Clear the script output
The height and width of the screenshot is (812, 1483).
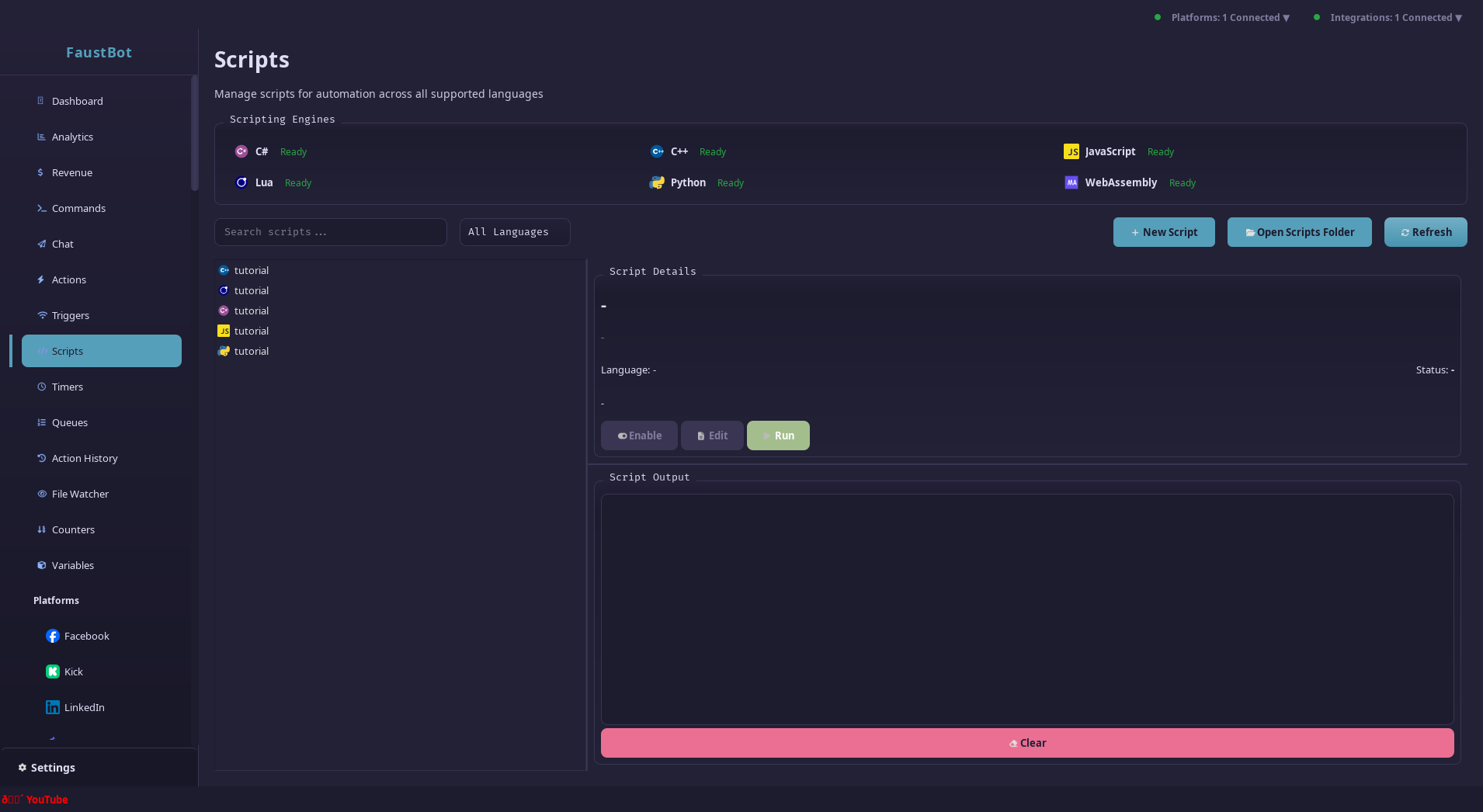click(x=1028, y=743)
